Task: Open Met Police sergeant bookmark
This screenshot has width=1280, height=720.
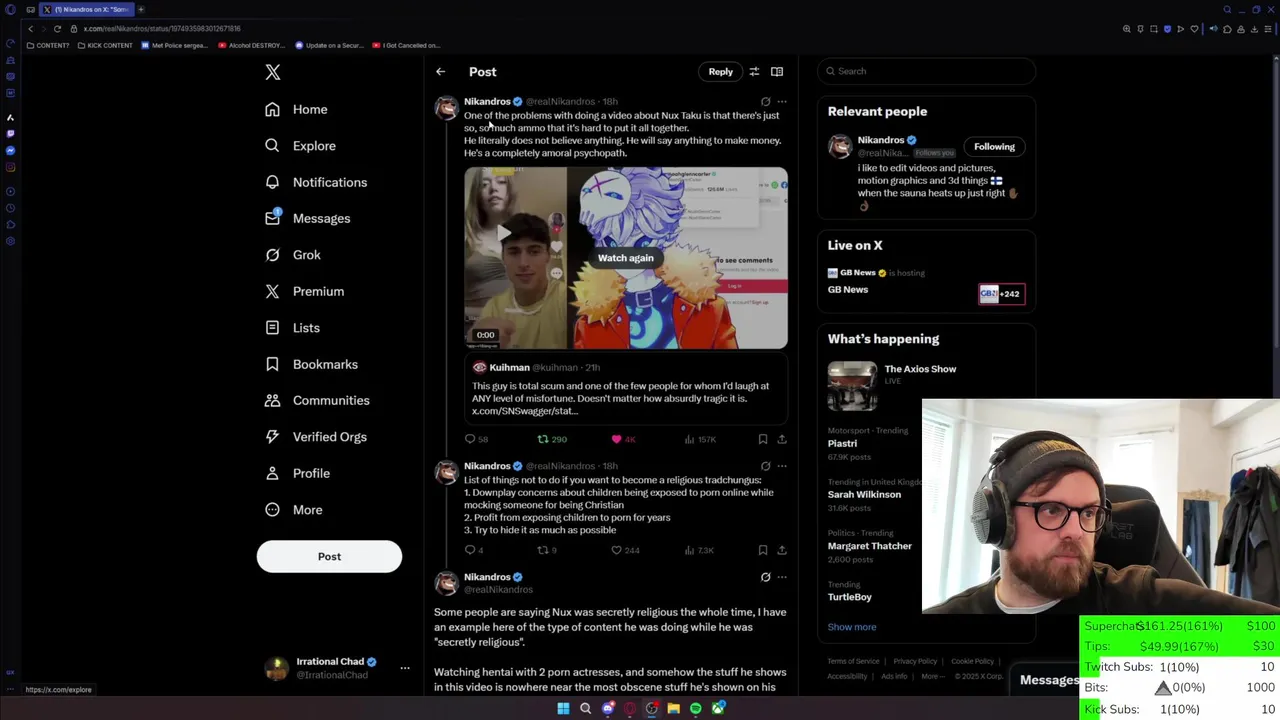Action: pyautogui.click(x=176, y=45)
